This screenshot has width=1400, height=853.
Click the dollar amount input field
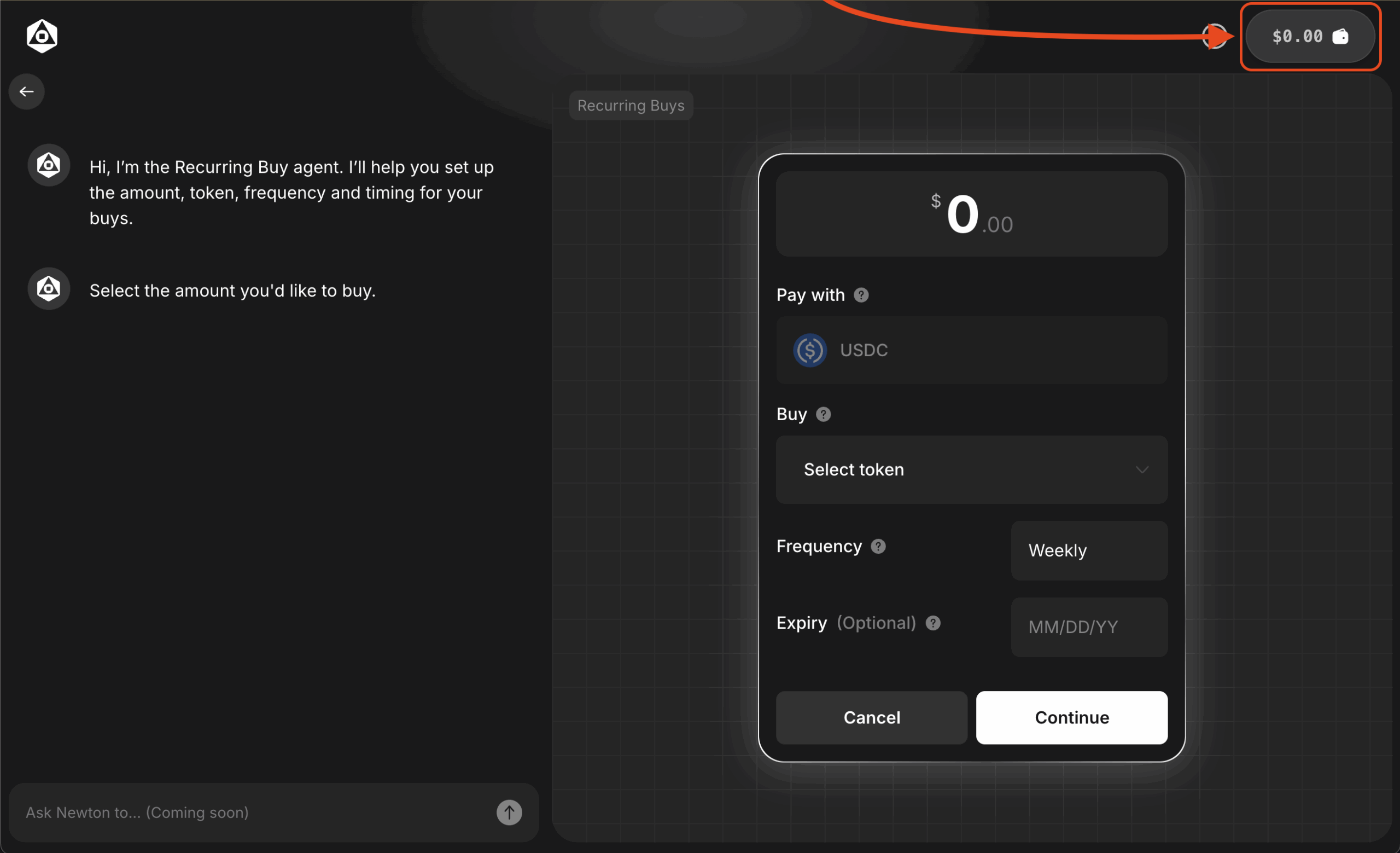(x=972, y=214)
